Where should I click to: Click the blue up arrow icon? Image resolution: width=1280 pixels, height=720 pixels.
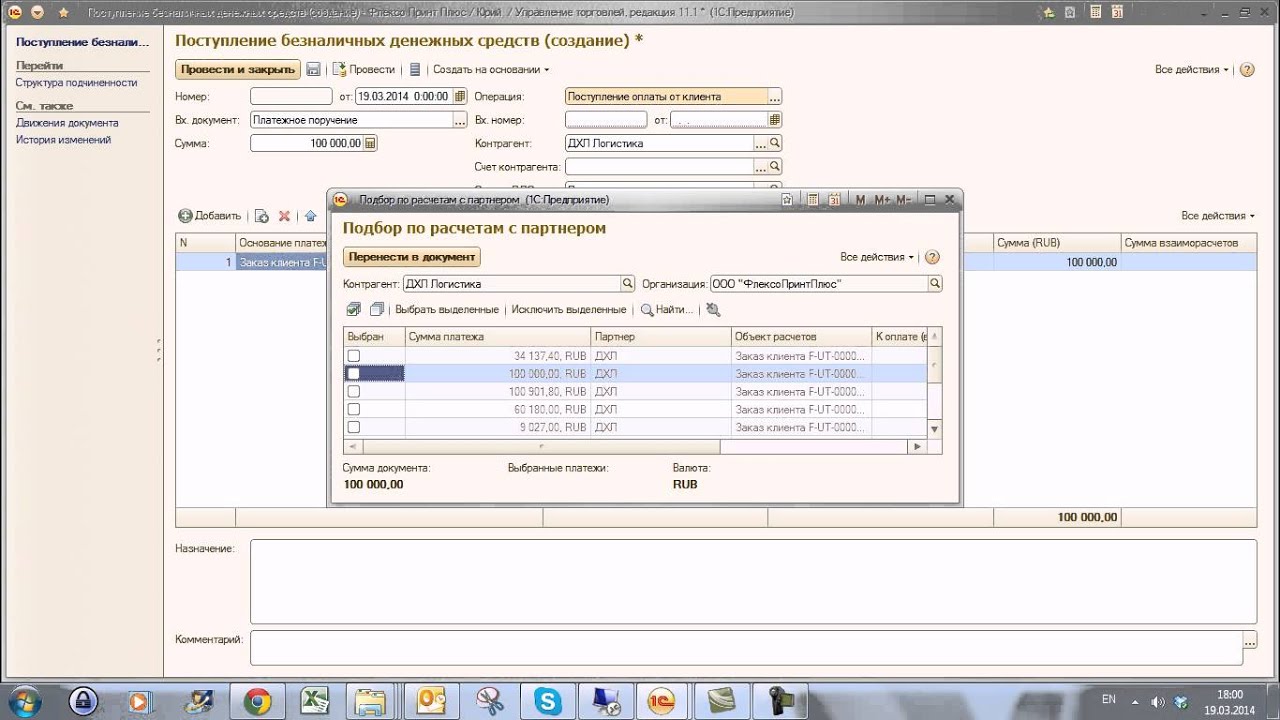pos(310,216)
